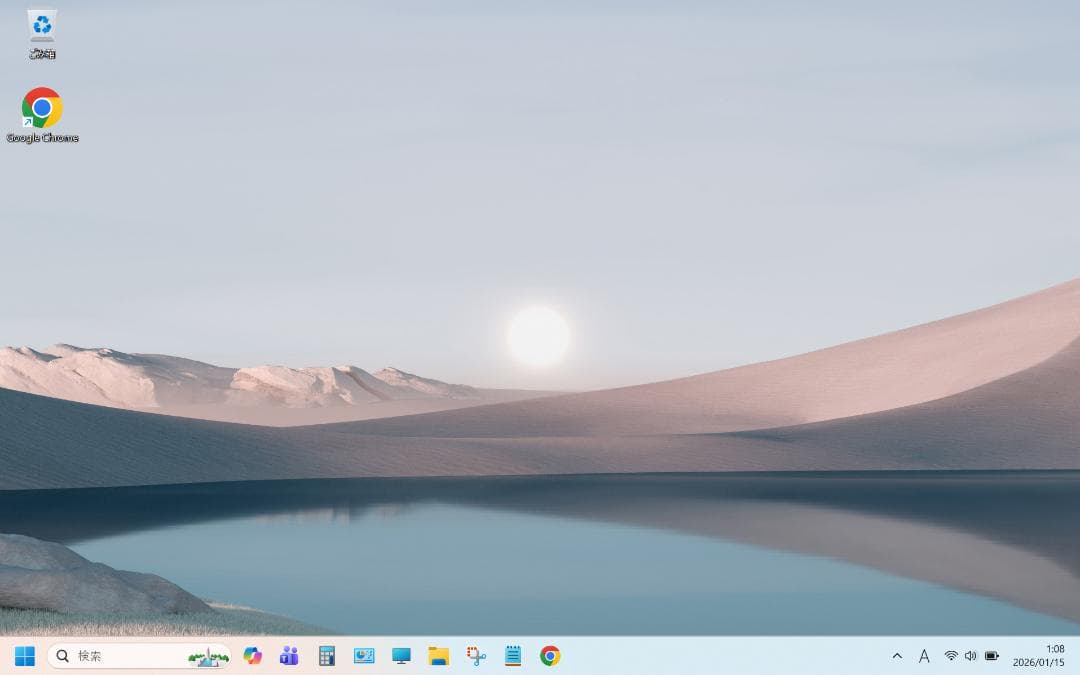The height and width of the screenshot is (675, 1080).
Task: Toggle the IME input mode indicator A
Action: [x=924, y=656]
